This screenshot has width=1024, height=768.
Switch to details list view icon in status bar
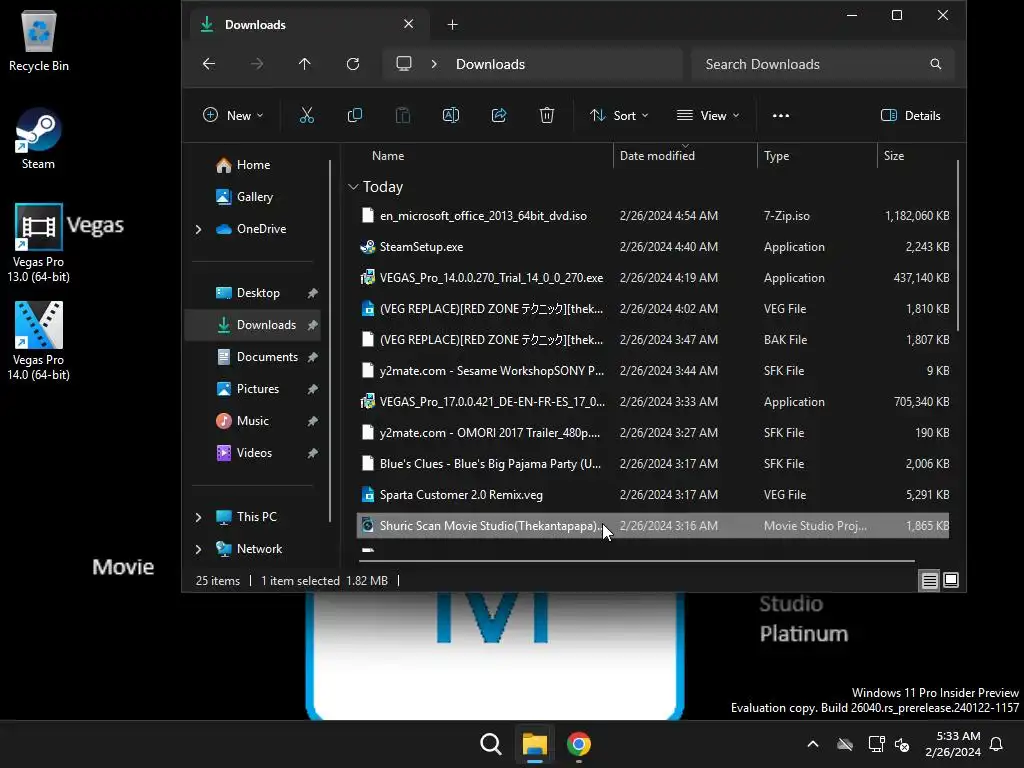pyautogui.click(x=929, y=580)
